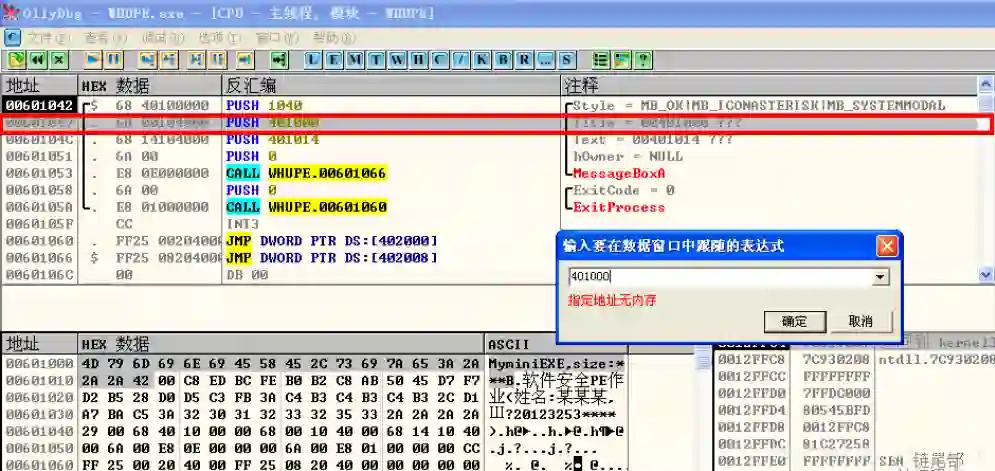Select the INT3 instruction row
The height and width of the screenshot is (471, 995).
(243, 224)
